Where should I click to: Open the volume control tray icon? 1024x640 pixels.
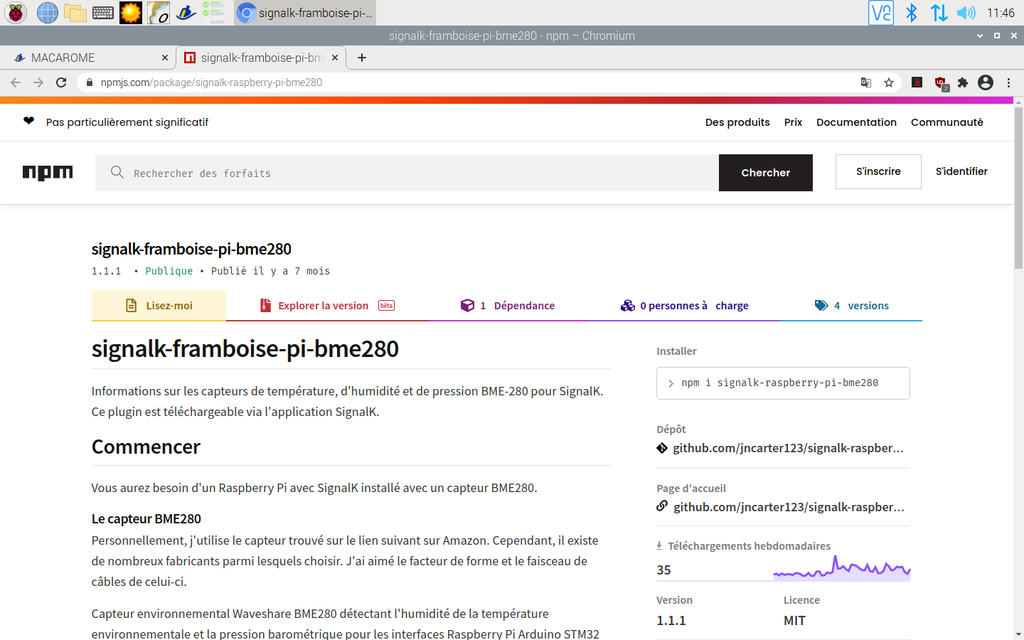[x=966, y=12]
